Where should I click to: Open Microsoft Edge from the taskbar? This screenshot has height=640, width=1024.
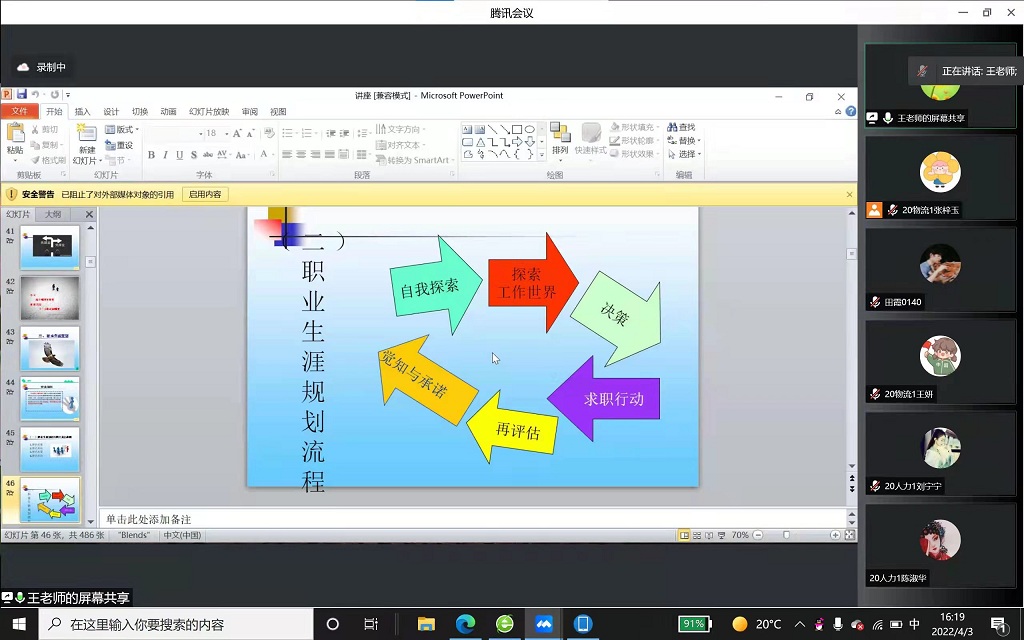[x=464, y=624]
